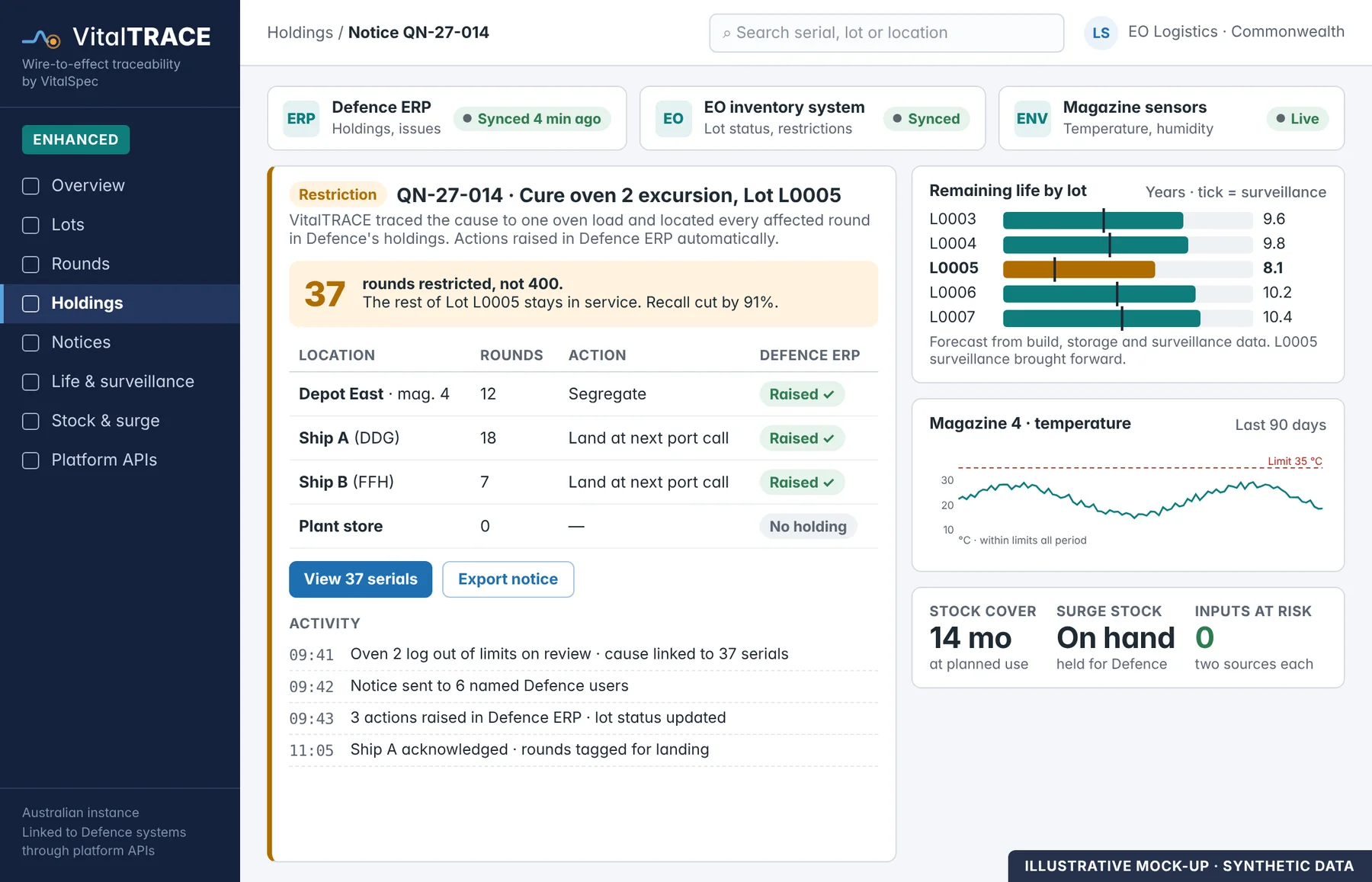Click Raised status for Ship A

point(802,438)
